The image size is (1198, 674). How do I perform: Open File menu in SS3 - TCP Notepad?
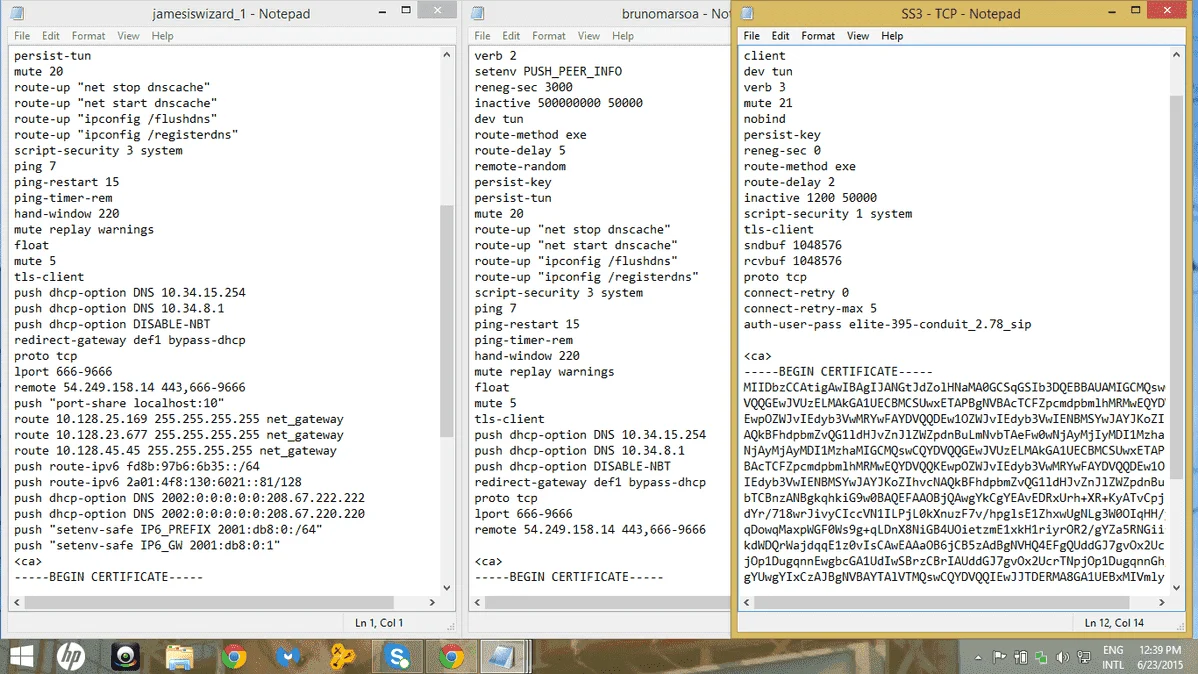(751, 36)
